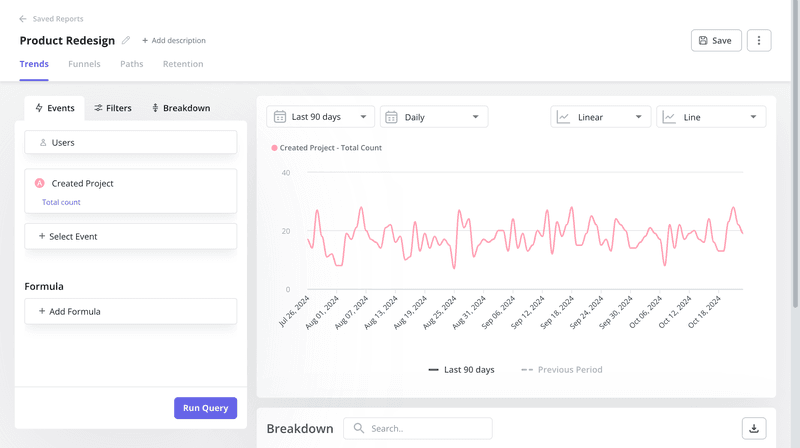This screenshot has height=448, width=800.
Task: Open the Line chart type dropdown
Action: click(711, 117)
